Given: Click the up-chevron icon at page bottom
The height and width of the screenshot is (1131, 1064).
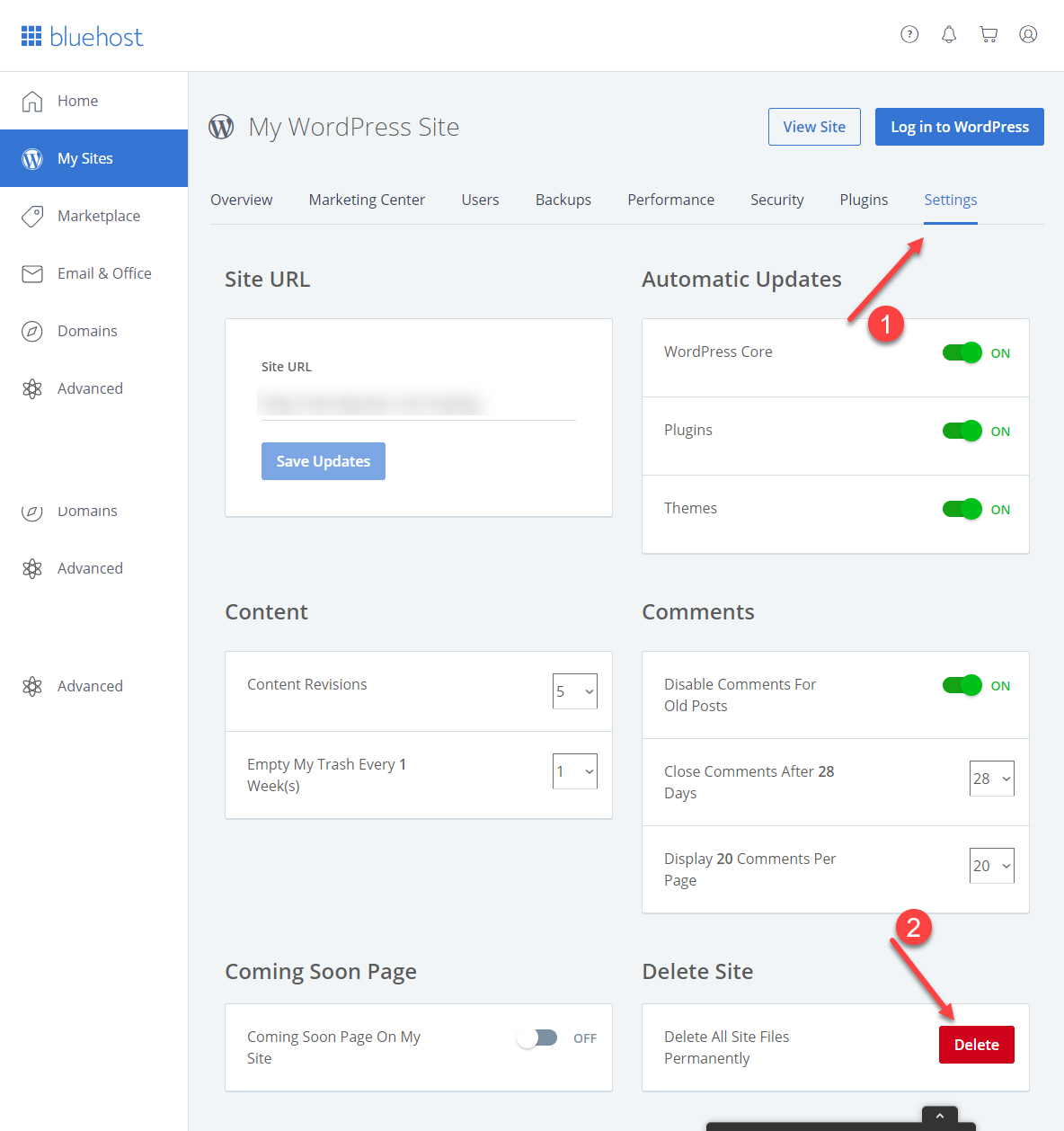Looking at the screenshot, I should (940, 1116).
